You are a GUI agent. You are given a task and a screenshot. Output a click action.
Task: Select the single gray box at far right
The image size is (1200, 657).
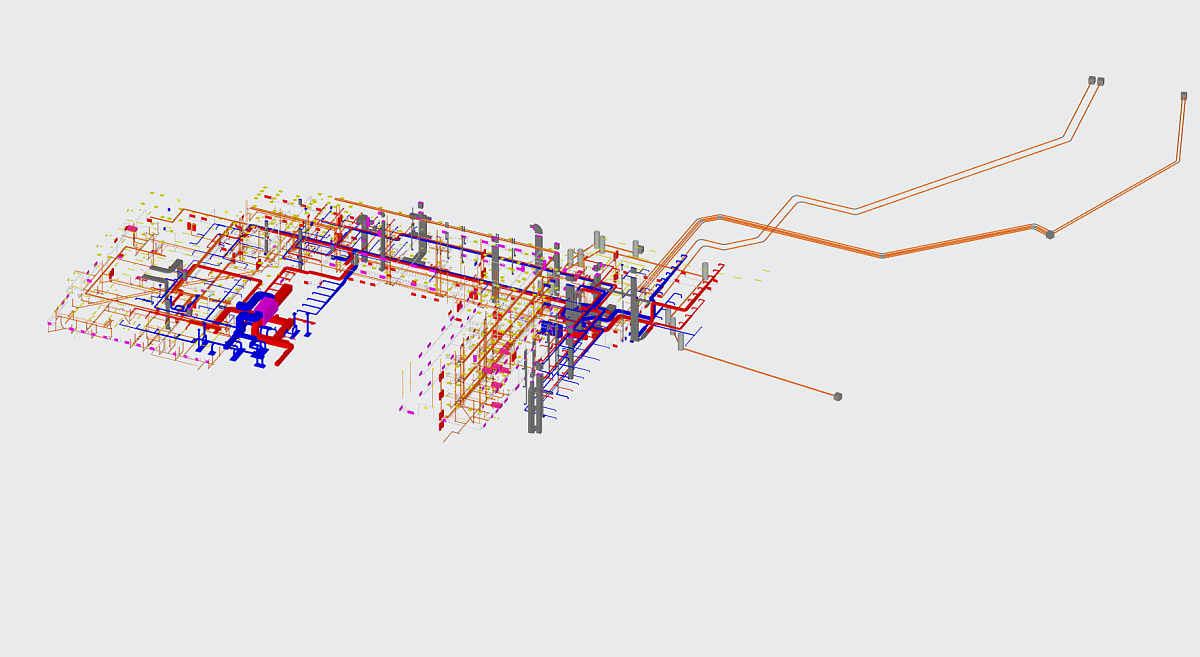click(1184, 96)
